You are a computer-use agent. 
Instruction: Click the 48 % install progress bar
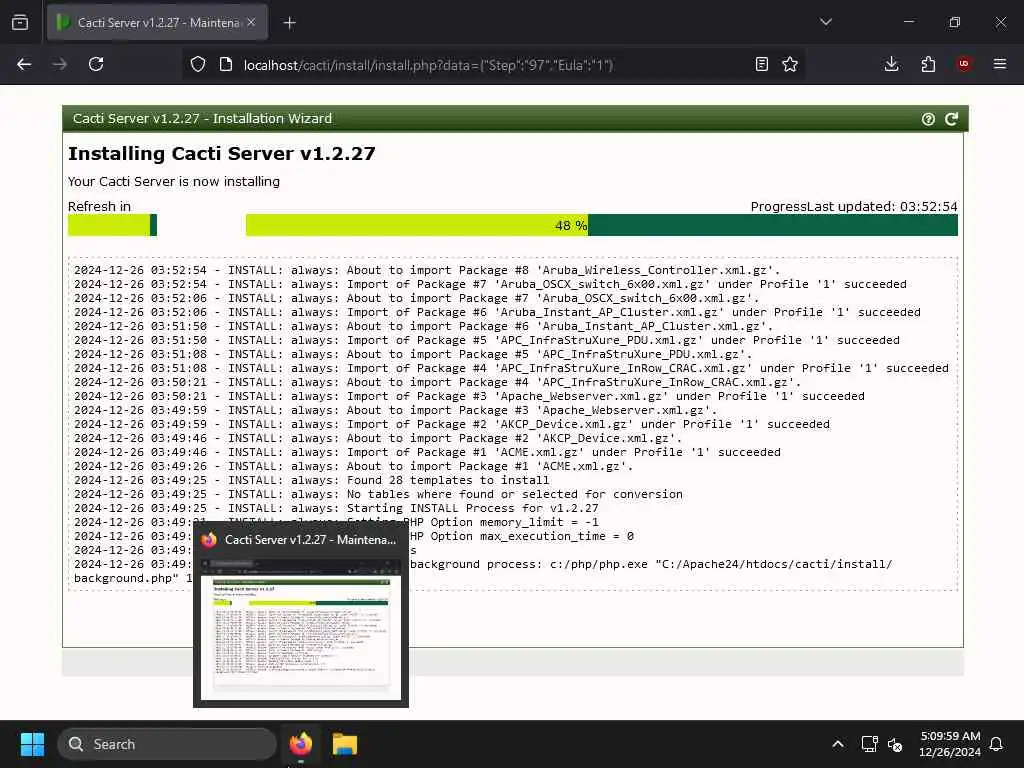coord(601,225)
